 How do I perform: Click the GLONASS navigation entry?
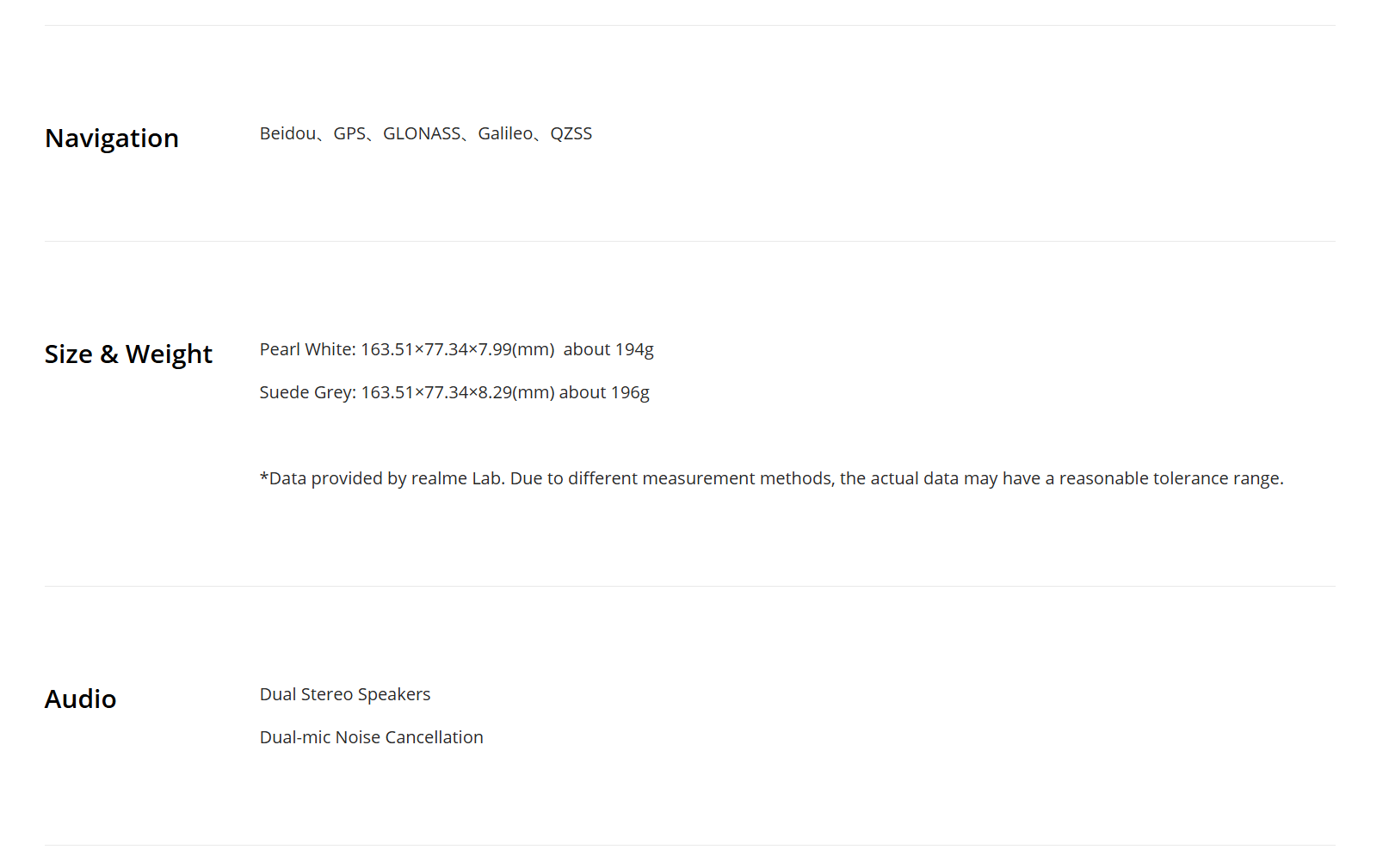pyautogui.click(x=422, y=133)
